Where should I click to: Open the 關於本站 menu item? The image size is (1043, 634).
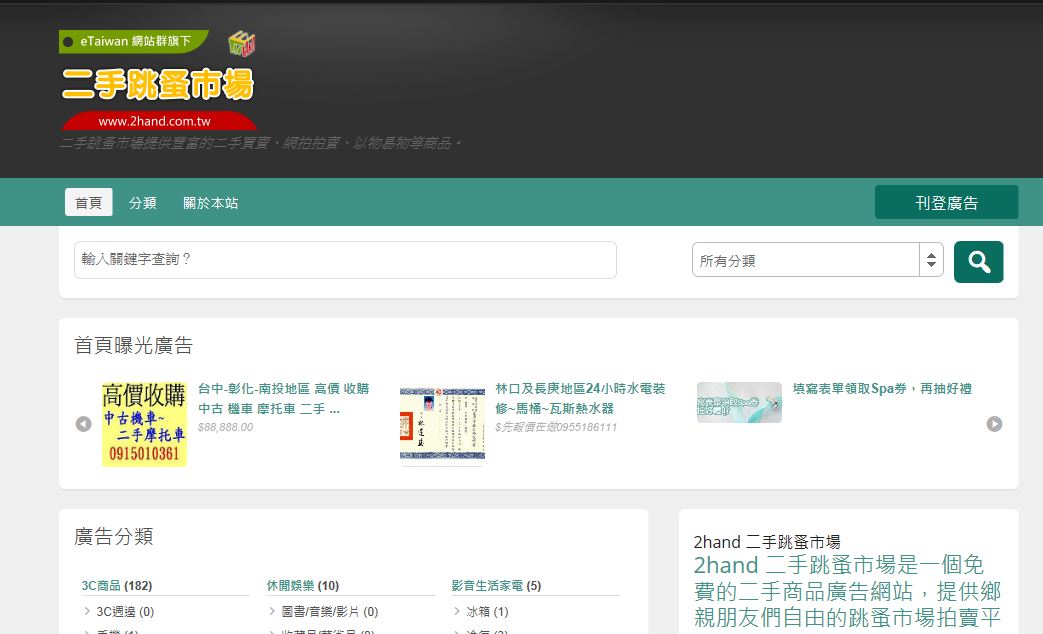[211, 203]
